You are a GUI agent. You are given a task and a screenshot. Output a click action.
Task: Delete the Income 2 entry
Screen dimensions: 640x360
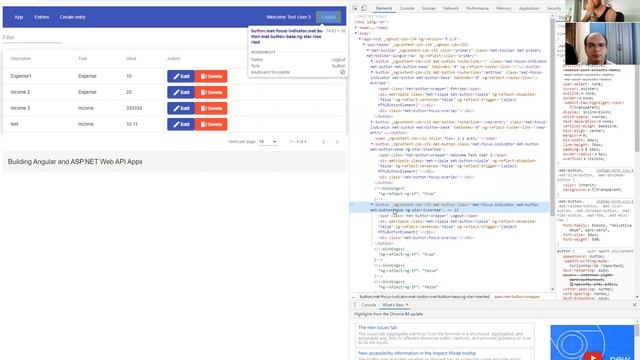211,92
